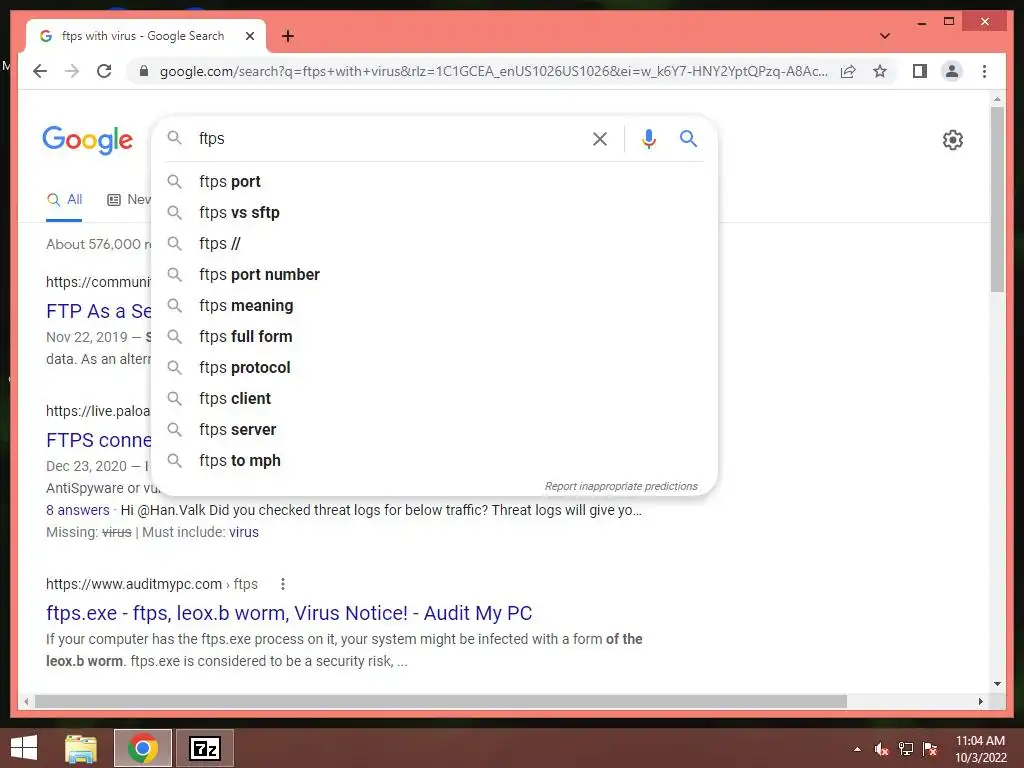Viewport: 1024px width, 768px height.
Task: Open File Explorer from taskbar
Action: pos(81,748)
